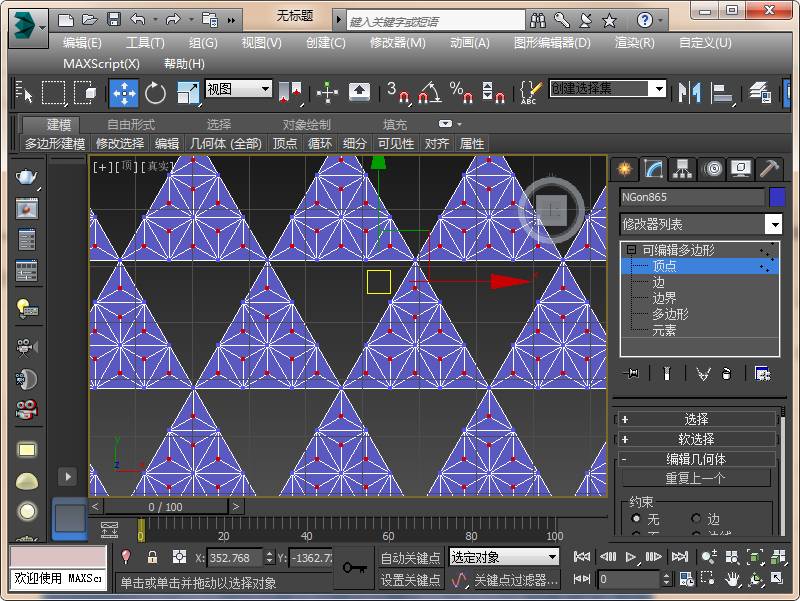This screenshot has height=601, width=800.
Task: Click the Align tool icon
Action: tap(722, 93)
